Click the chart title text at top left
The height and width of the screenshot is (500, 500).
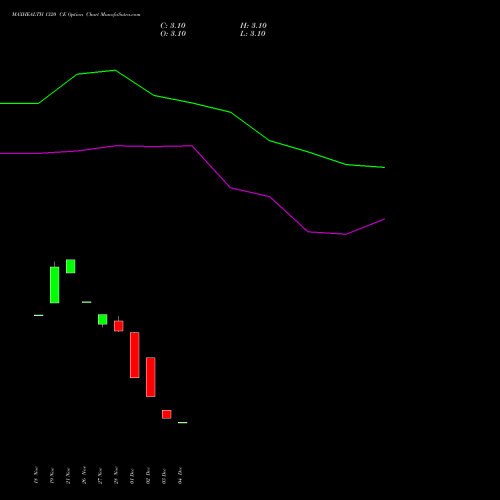point(76,15)
